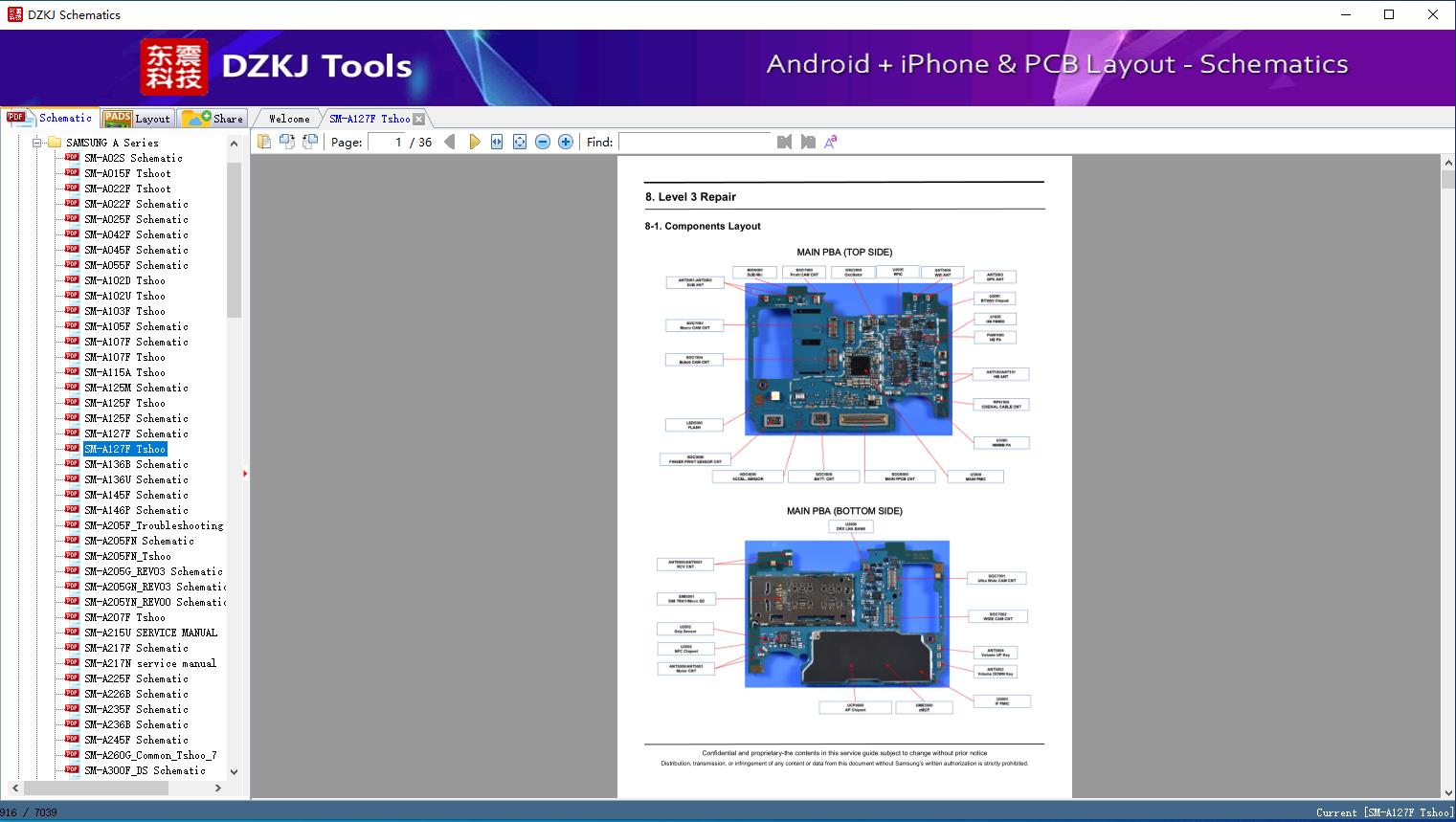The width and height of the screenshot is (1456, 822).
Task: Open SM-A300F_DS Schematic from the tree
Action: (x=145, y=770)
